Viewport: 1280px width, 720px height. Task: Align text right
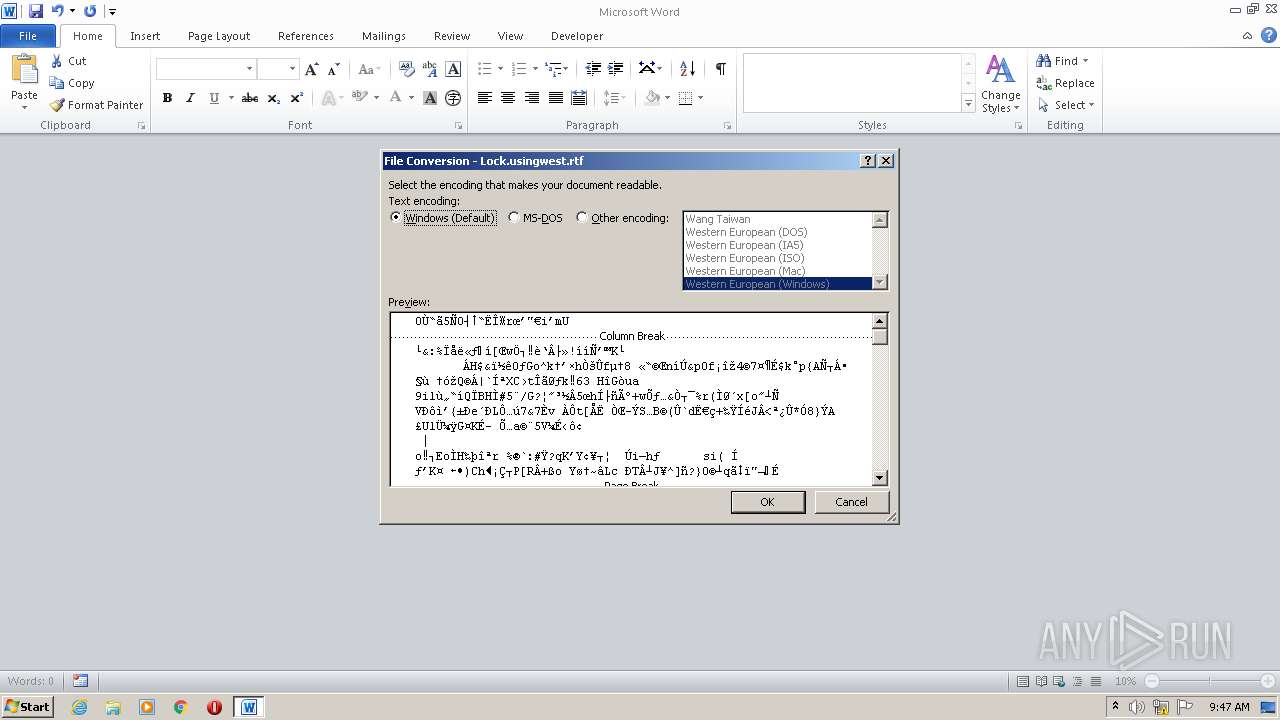(532, 98)
